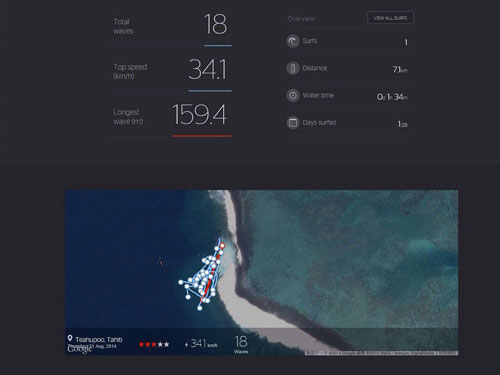Viewport: 500px width, 375px height.
Task: Click the 34.1 km/h speed on map bar
Action: tap(204, 344)
